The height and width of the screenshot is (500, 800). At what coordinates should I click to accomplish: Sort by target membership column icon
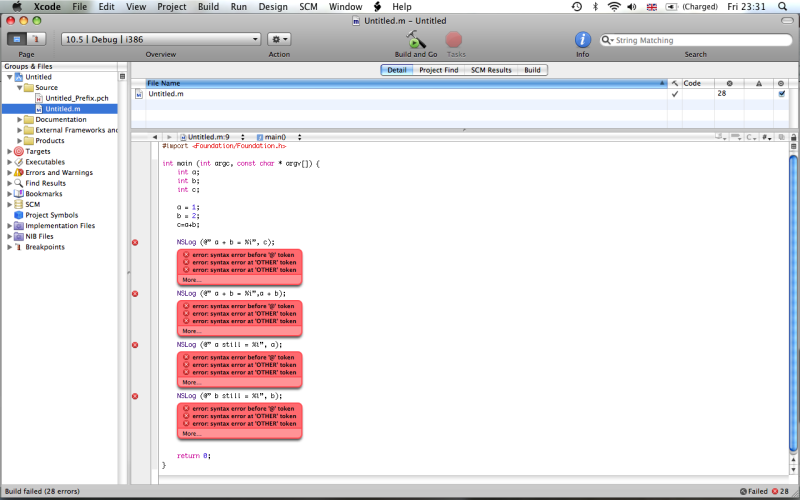781,83
